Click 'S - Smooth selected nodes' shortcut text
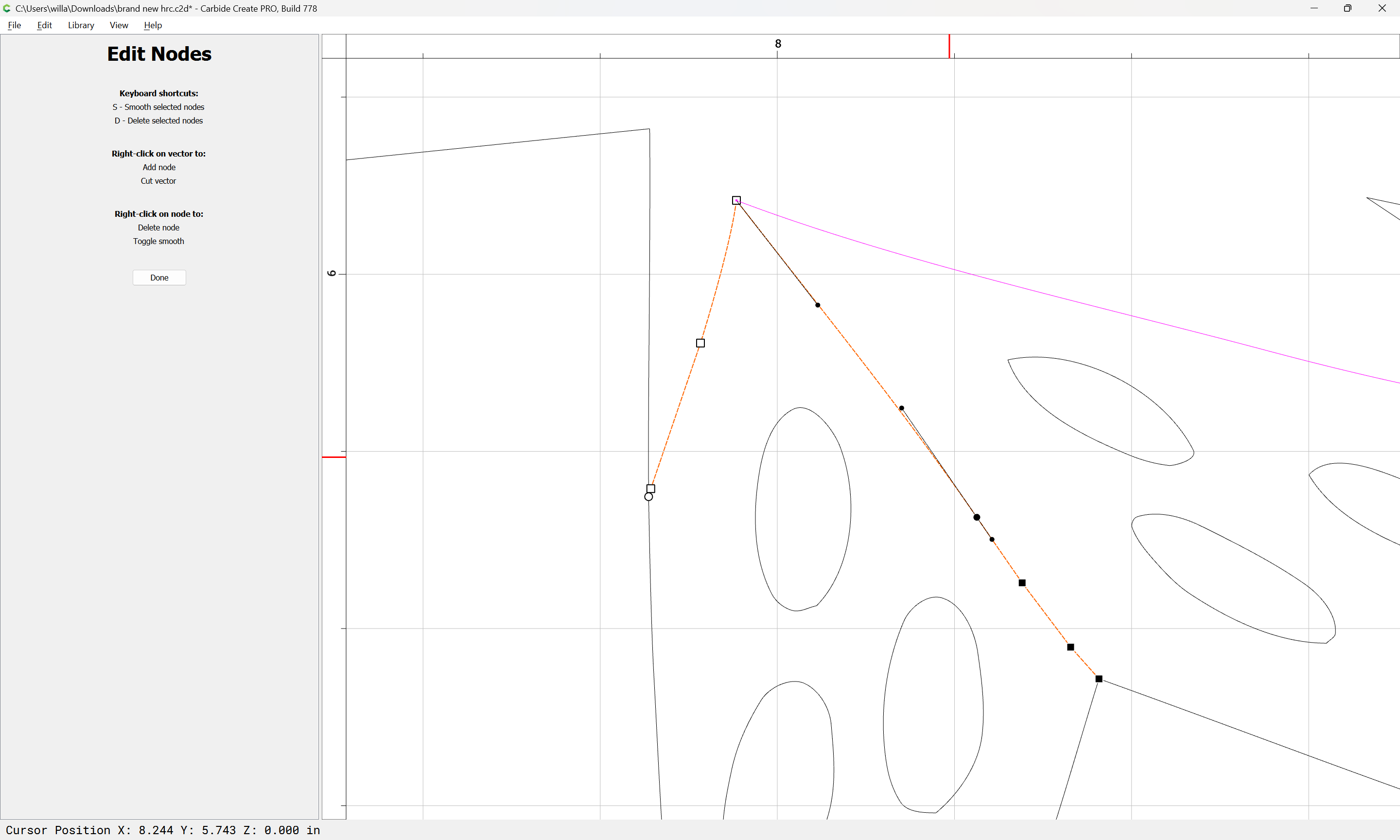Image resolution: width=1400 pixels, height=840 pixels. pyautogui.click(x=158, y=107)
